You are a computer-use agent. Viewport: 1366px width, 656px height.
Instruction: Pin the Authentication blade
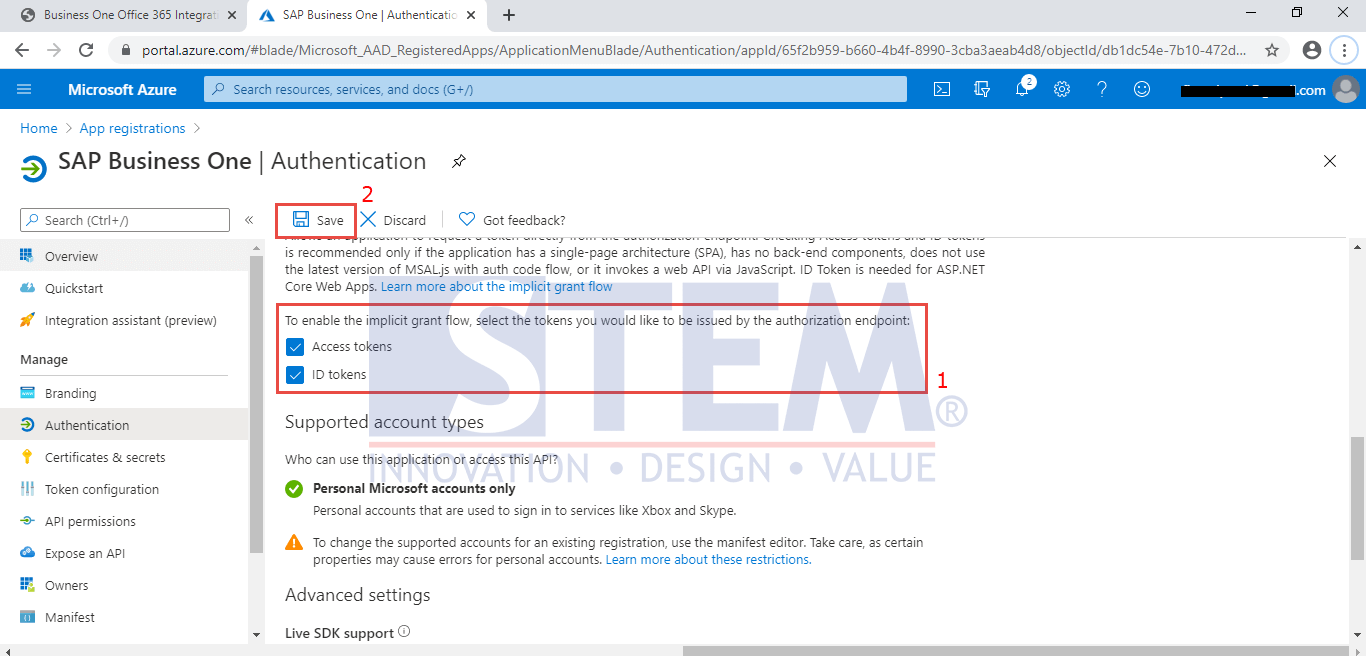coord(458,161)
